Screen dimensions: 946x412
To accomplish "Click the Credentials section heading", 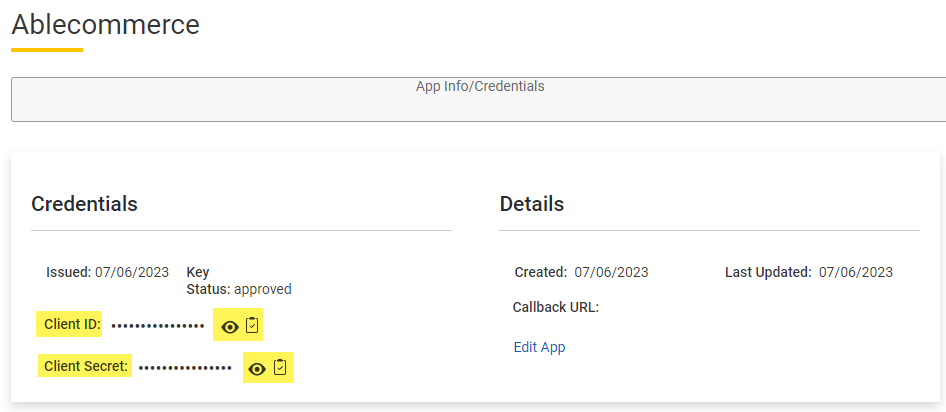I will point(84,204).
